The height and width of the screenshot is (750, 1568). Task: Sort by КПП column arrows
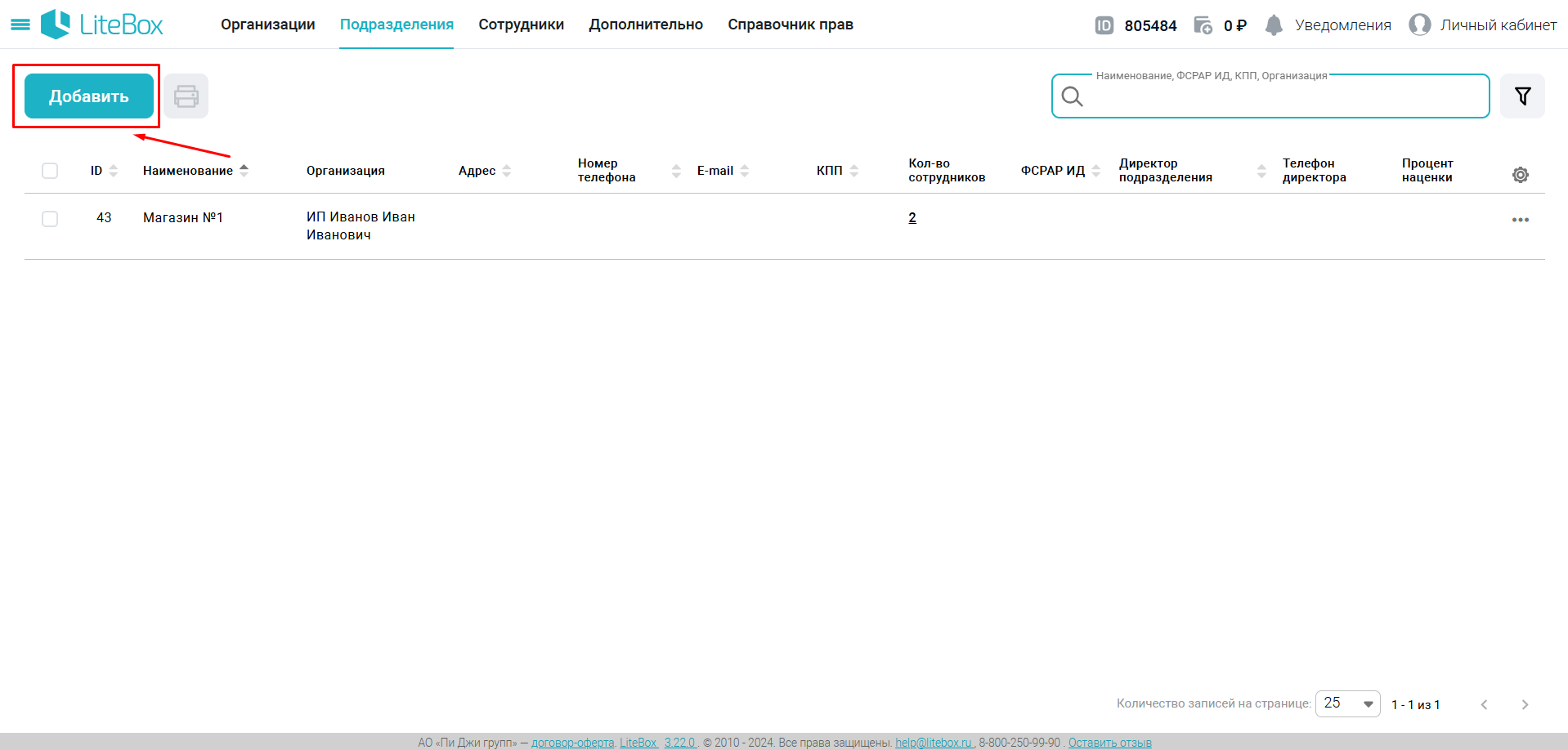coord(854,171)
